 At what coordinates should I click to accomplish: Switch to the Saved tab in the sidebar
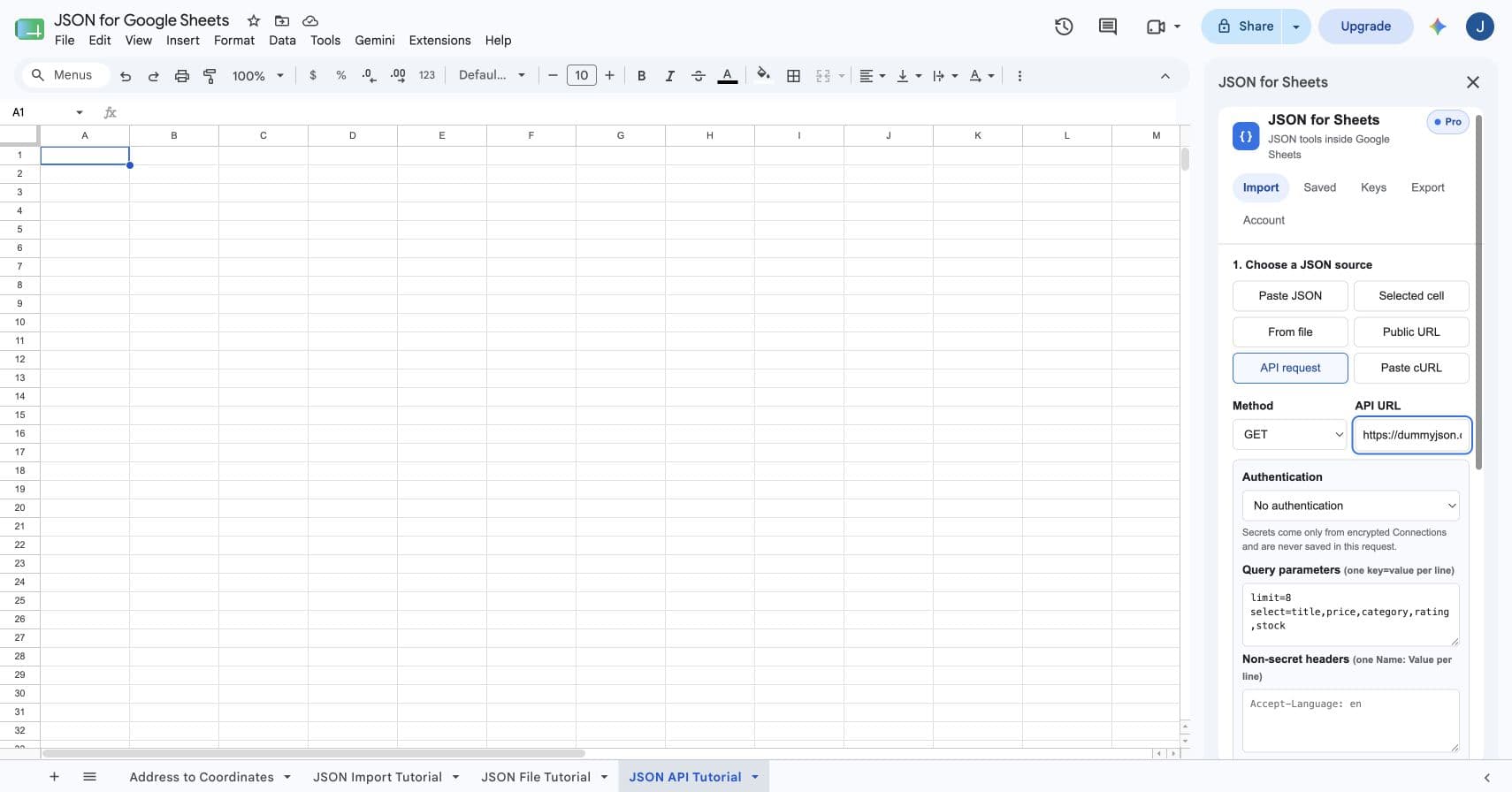click(1320, 187)
